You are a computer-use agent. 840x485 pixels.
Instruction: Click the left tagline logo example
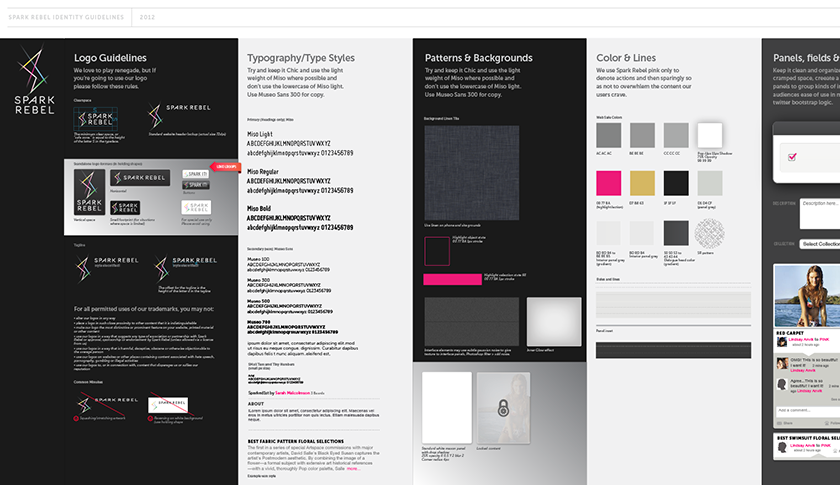[x=107, y=267]
